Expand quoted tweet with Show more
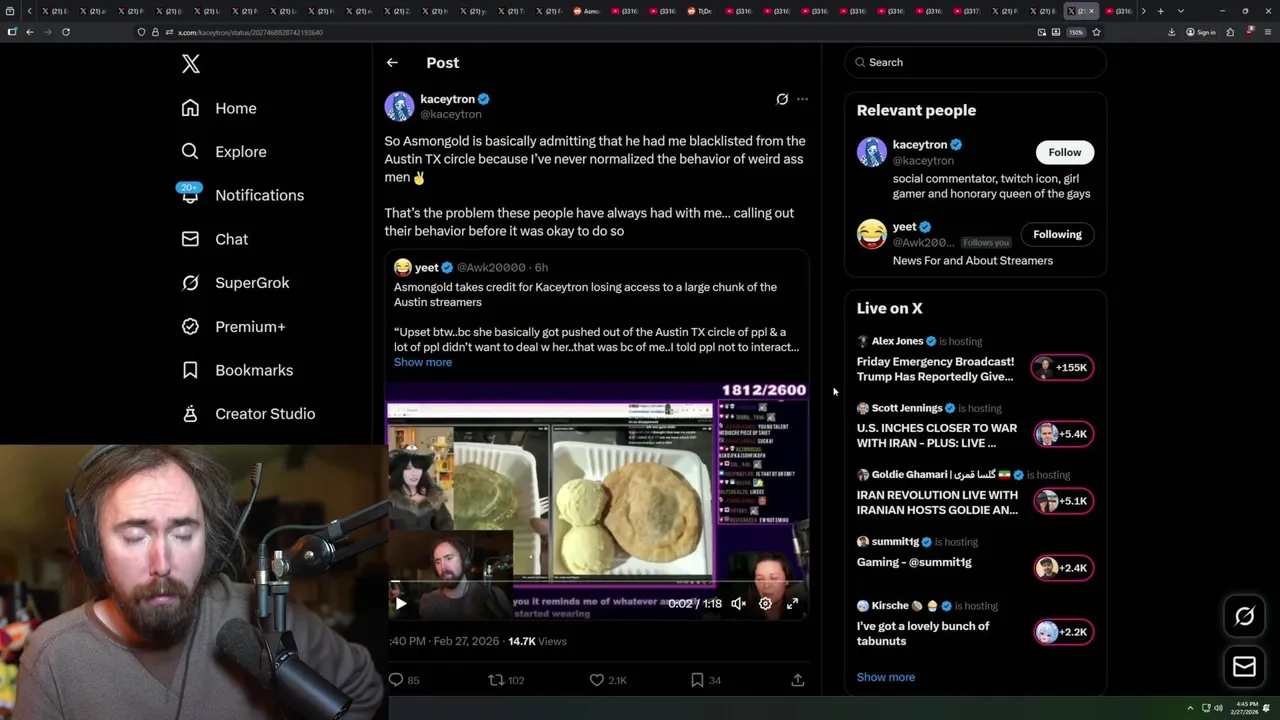The width and height of the screenshot is (1280, 720). coord(423,362)
